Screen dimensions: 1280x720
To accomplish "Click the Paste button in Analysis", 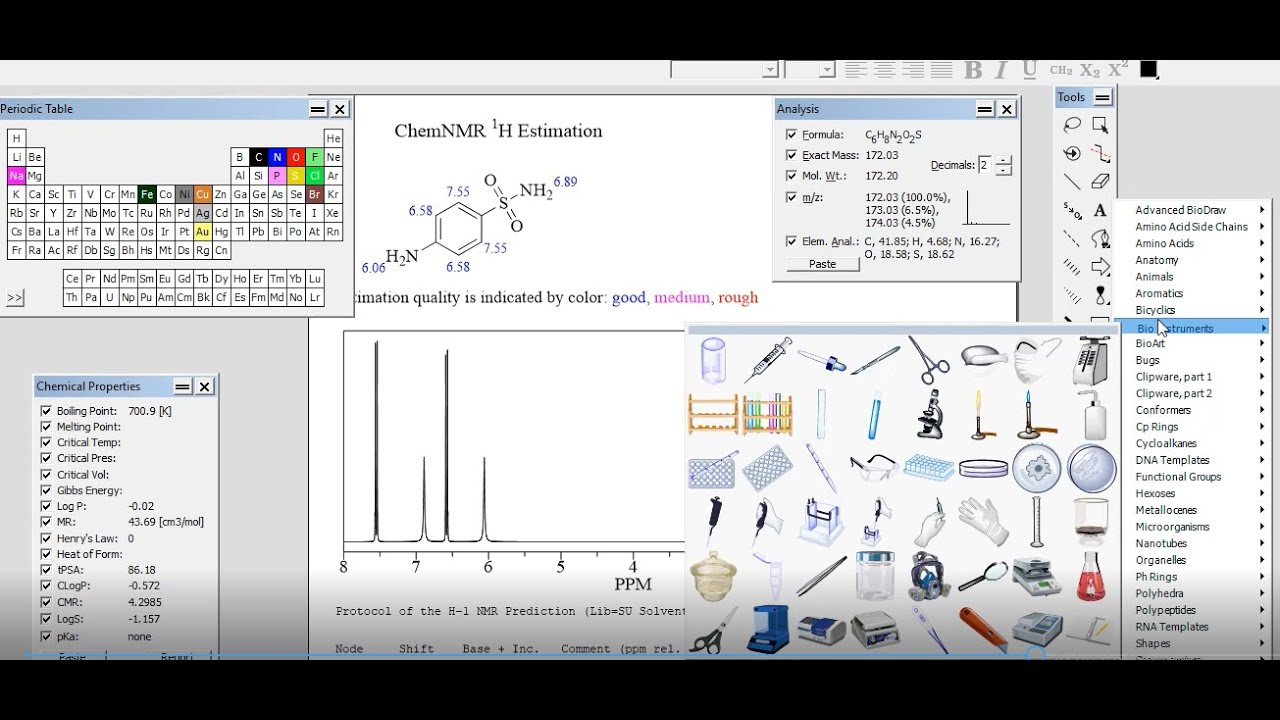I will 822,264.
